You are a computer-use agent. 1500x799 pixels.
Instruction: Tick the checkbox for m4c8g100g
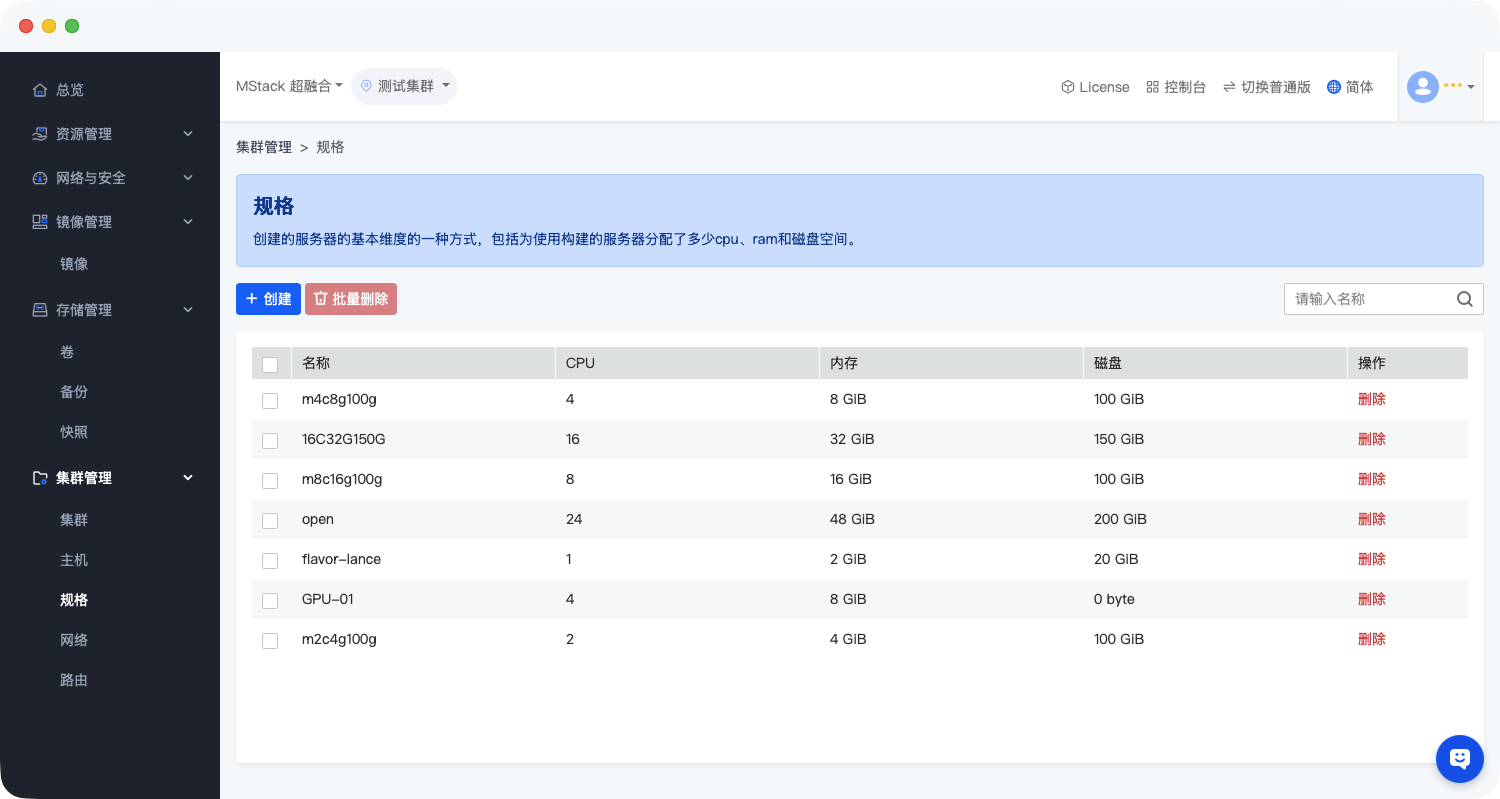(270, 400)
